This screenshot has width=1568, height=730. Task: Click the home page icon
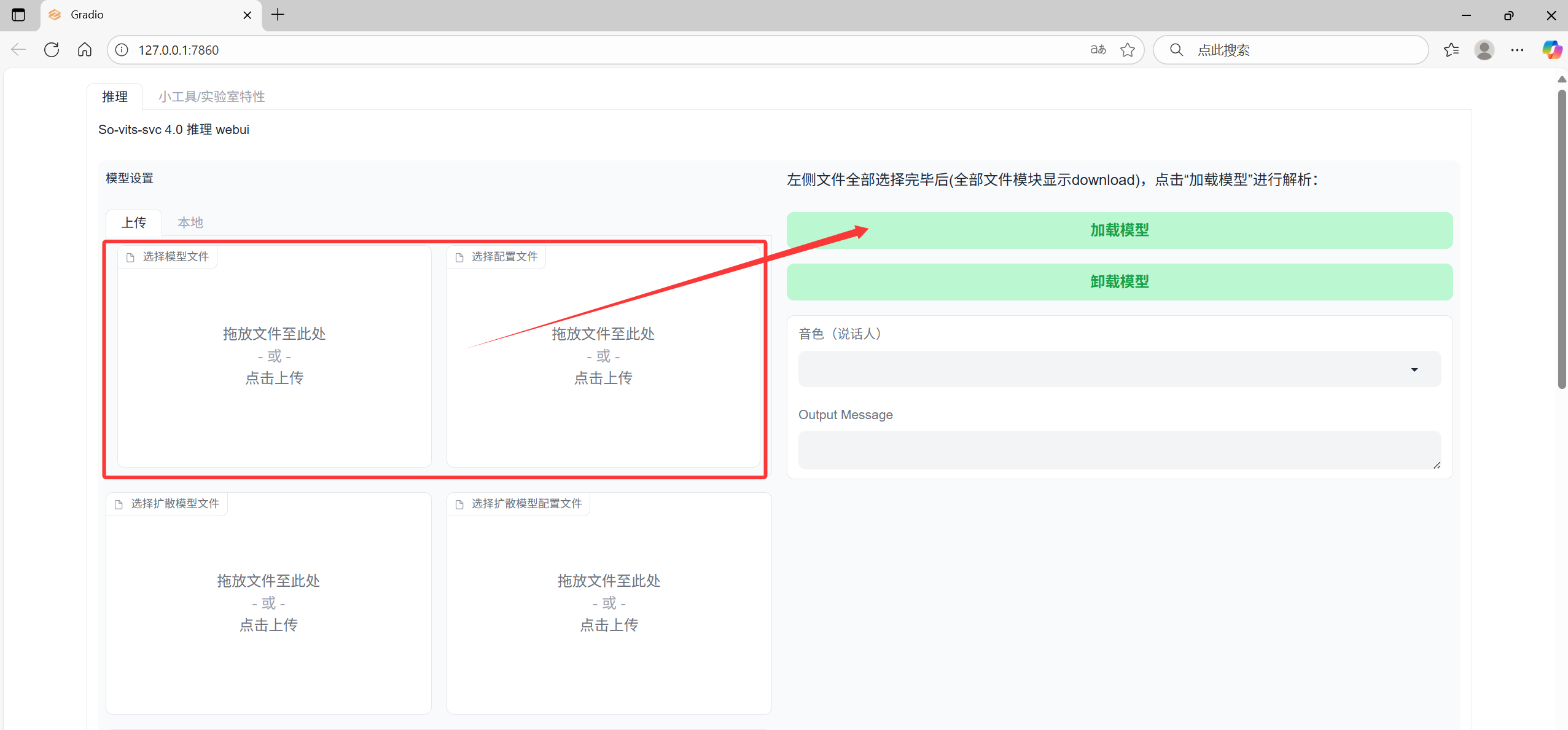(85, 50)
